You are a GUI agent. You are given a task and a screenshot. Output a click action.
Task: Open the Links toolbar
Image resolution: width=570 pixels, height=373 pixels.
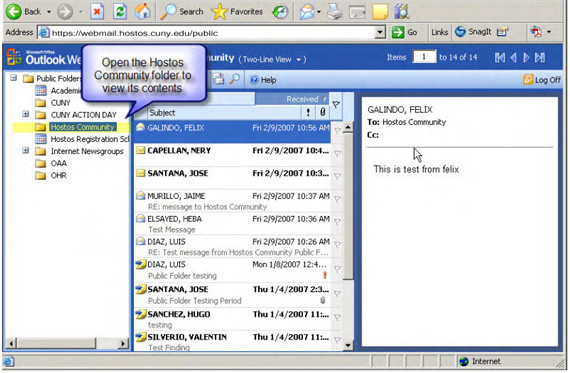(x=439, y=32)
